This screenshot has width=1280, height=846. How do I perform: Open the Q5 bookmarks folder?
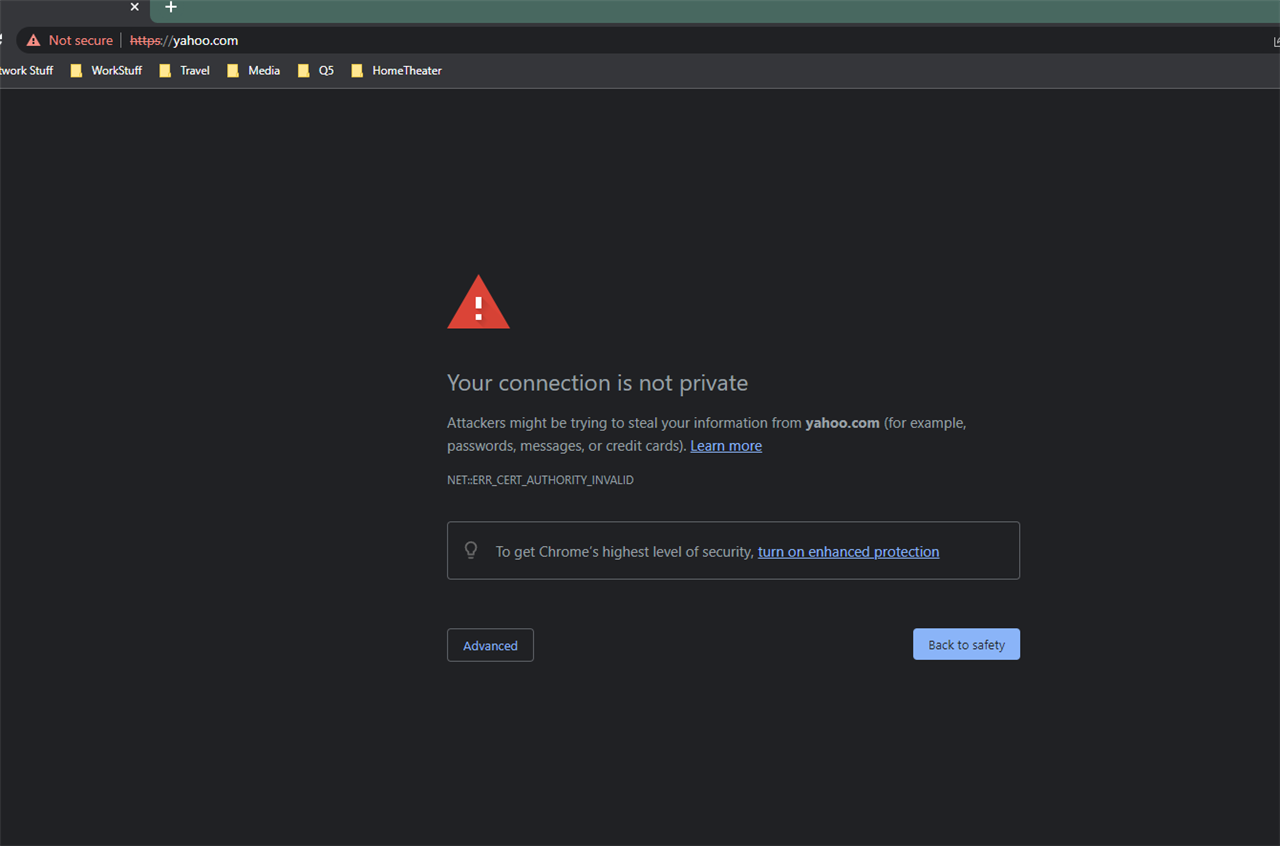point(316,70)
